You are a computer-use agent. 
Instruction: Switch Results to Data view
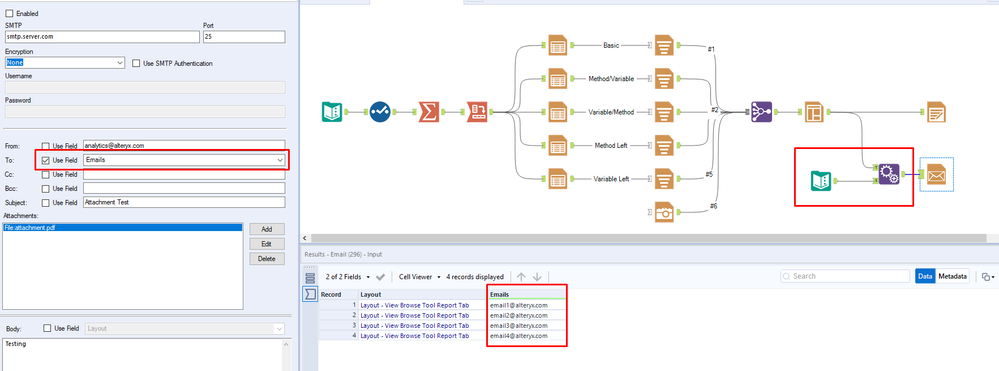point(925,276)
